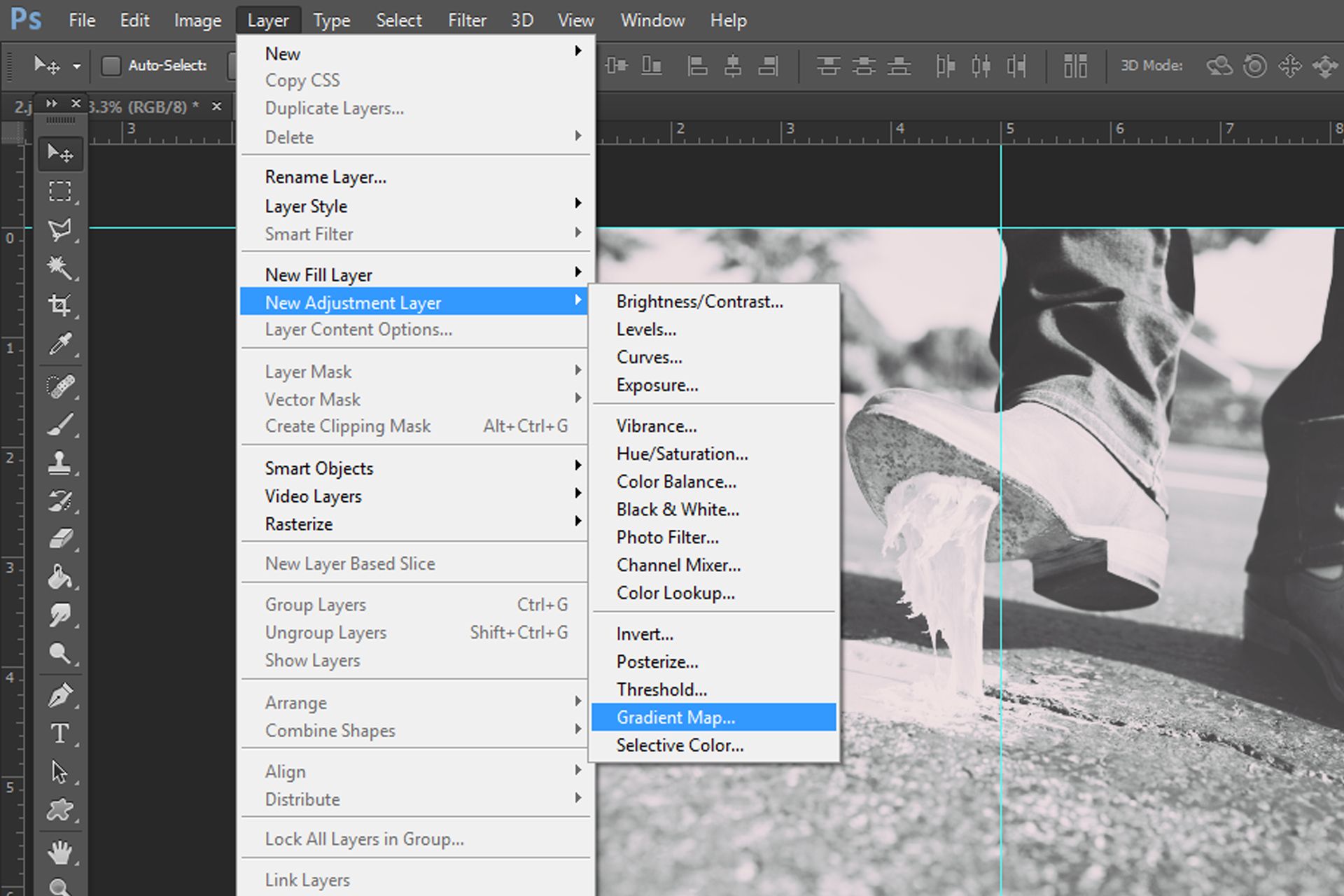Select the Move tool

(x=60, y=153)
